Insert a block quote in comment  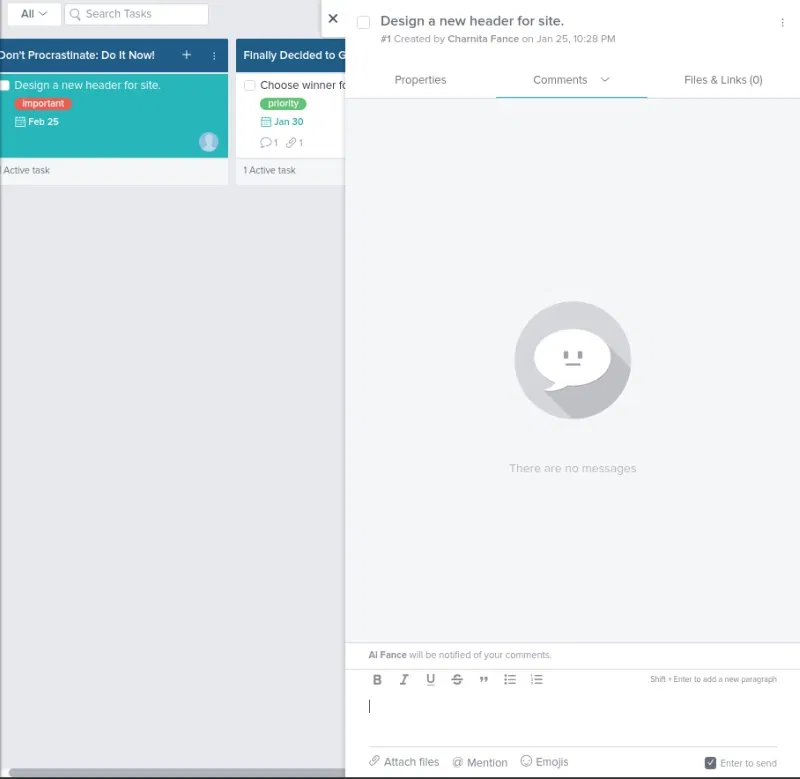(484, 680)
